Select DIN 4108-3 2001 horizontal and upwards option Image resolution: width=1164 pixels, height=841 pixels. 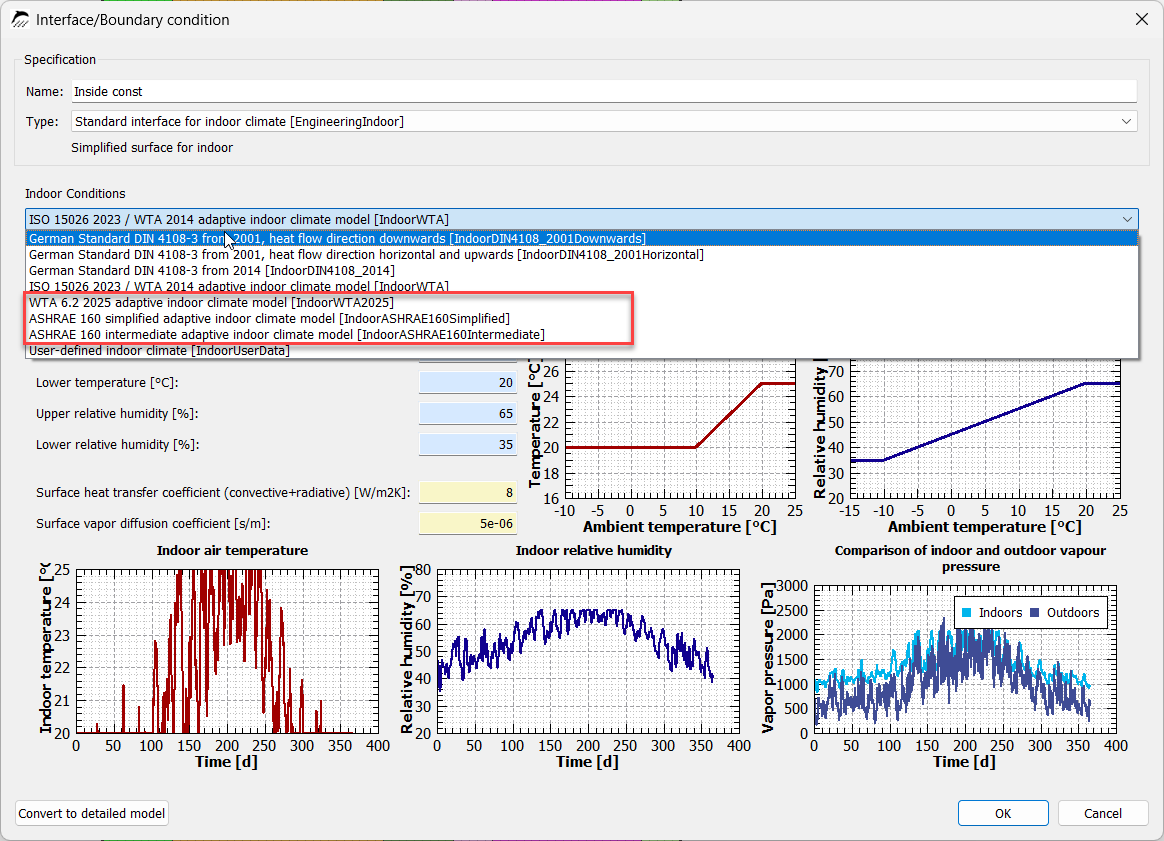pos(582,255)
